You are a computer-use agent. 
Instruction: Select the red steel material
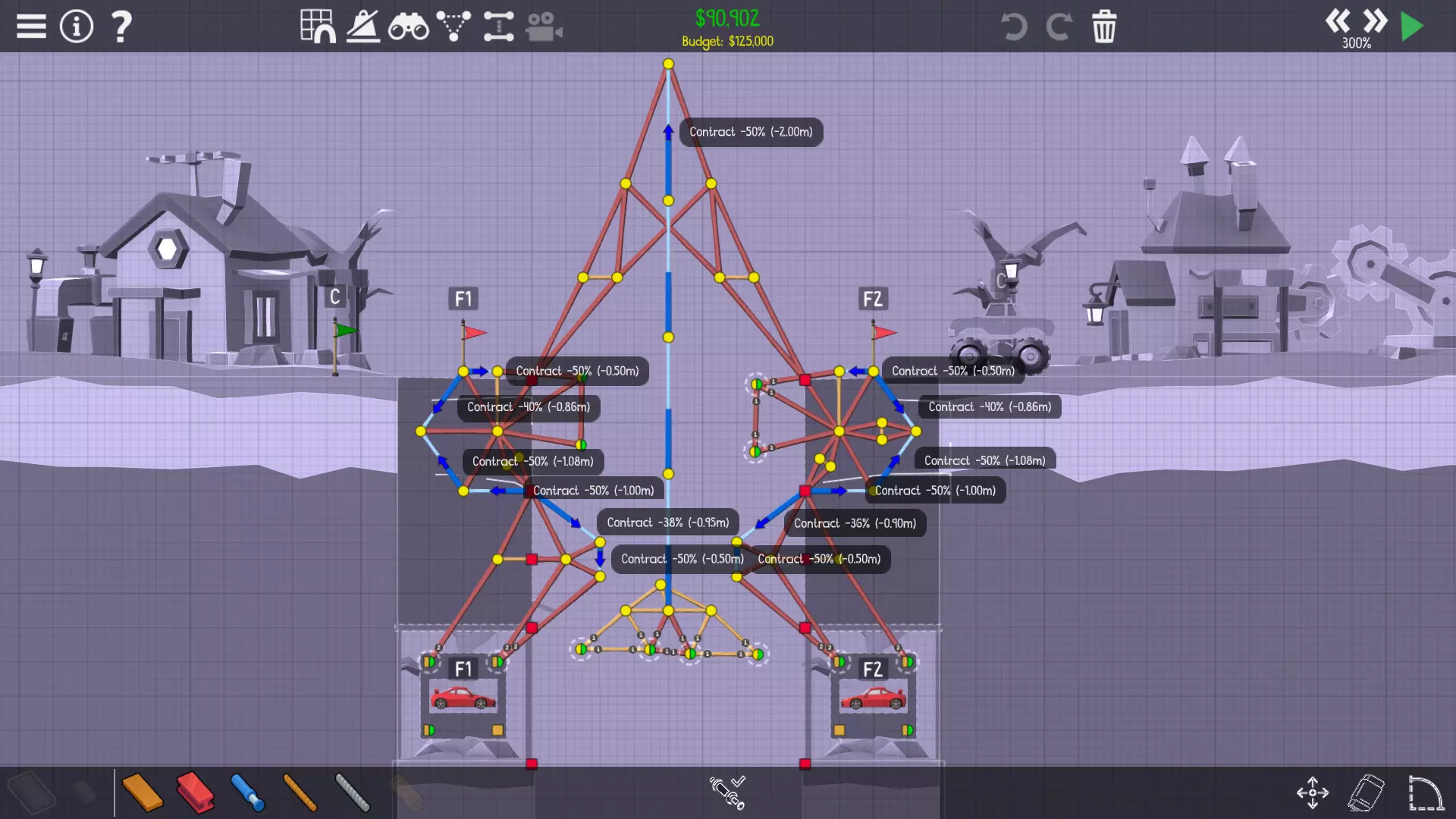(195, 792)
